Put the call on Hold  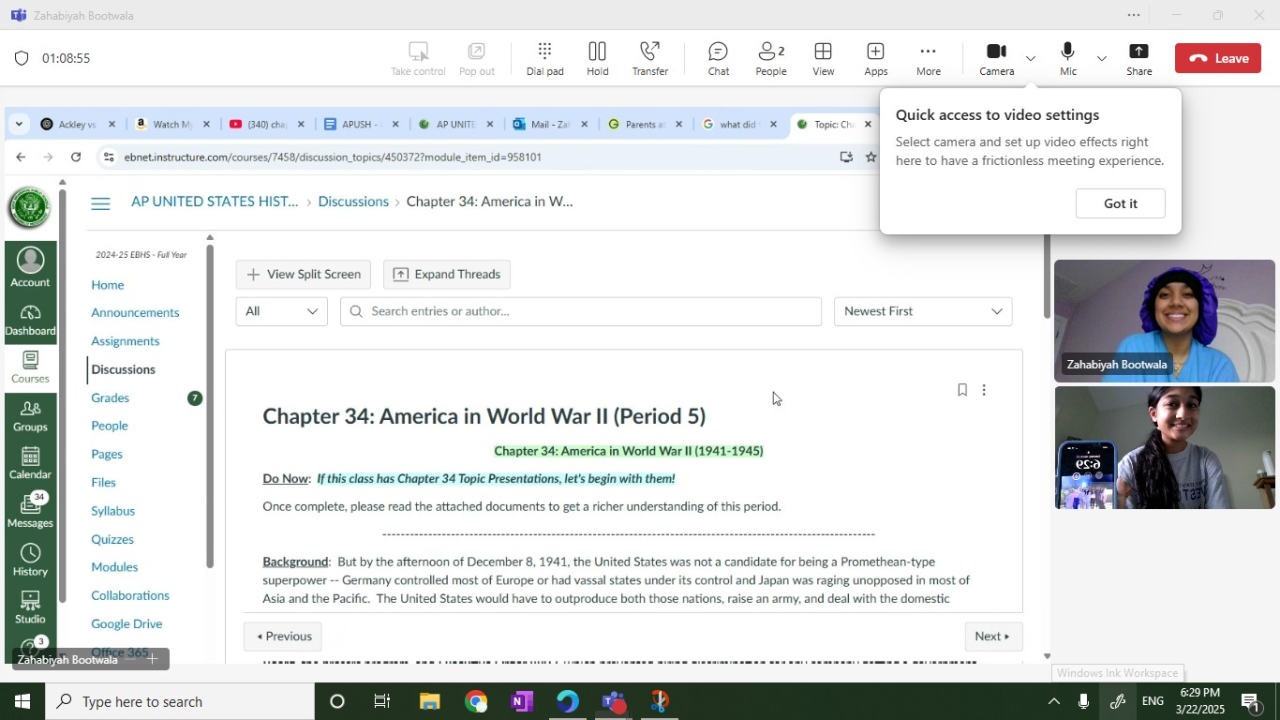[x=597, y=59]
